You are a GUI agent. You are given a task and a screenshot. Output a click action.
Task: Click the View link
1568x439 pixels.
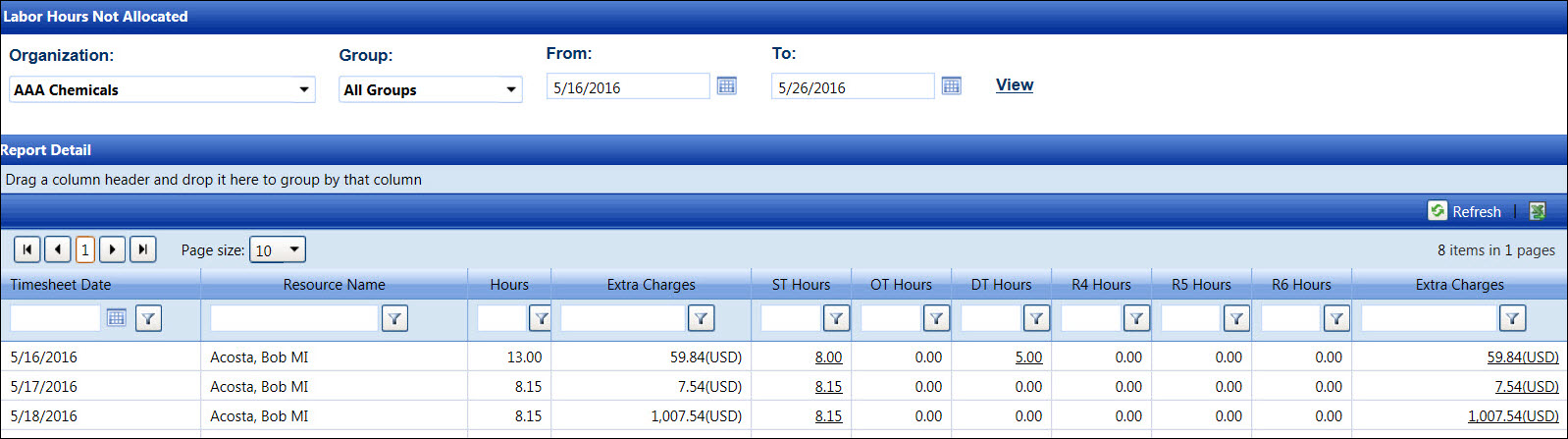point(1014,84)
